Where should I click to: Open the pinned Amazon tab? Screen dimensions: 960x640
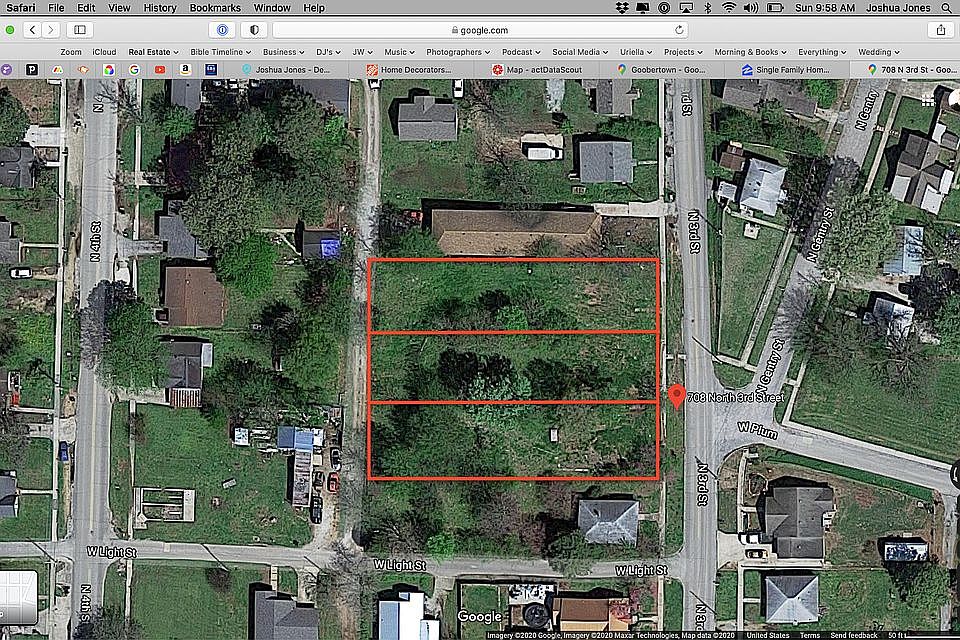tap(186, 70)
